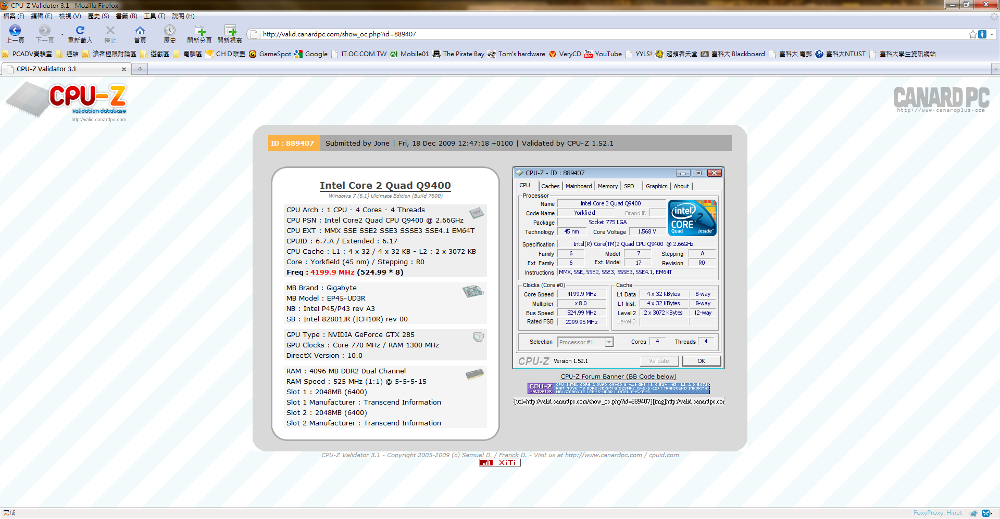The height and width of the screenshot is (519, 1000).
Task: Open The Pirate Bay bookmark
Action: [459, 54]
